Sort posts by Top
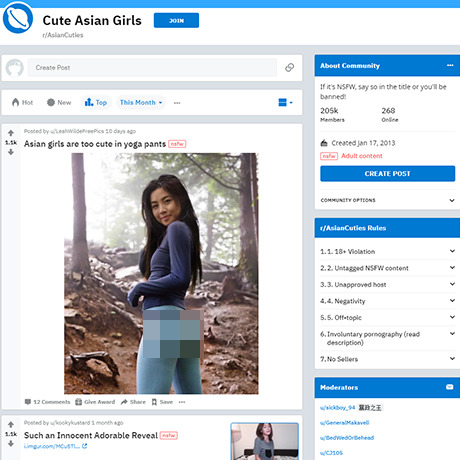Viewport: 460px width, 460px height. [96, 102]
